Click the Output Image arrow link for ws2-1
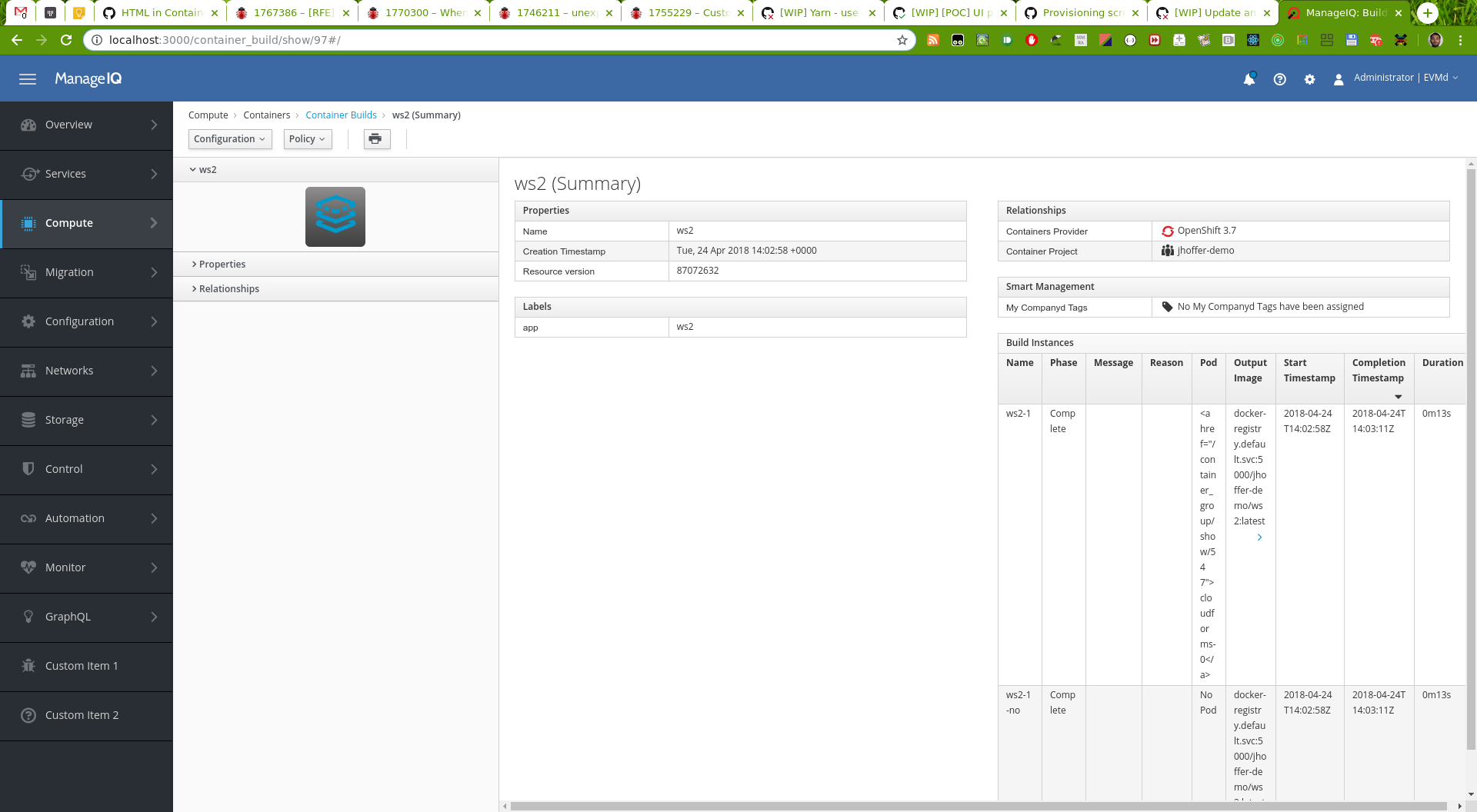Image resolution: width=1477 pixels, height=812 pixels. [1259, 537]
